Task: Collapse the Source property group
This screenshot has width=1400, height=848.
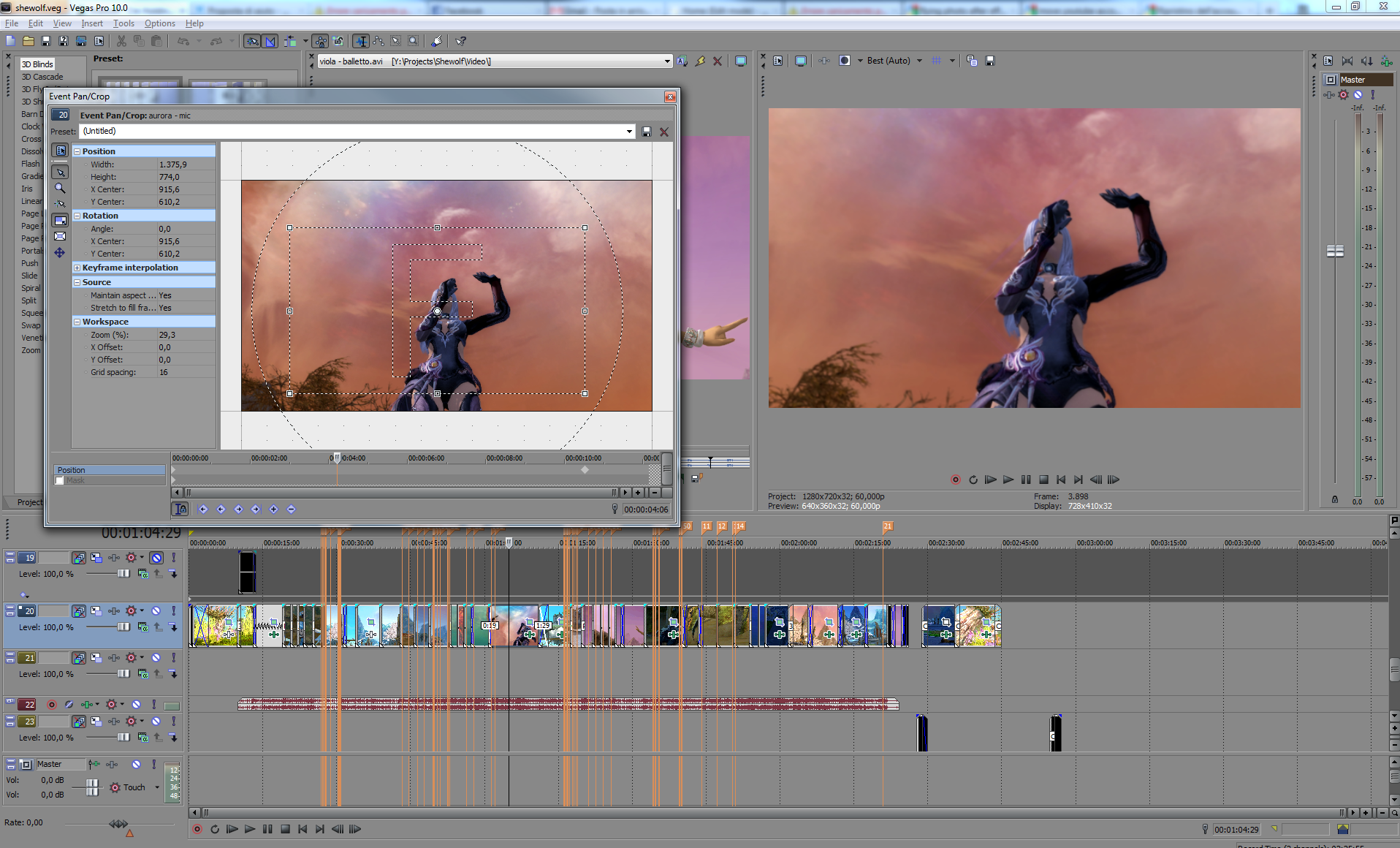Action: point(77,282)
